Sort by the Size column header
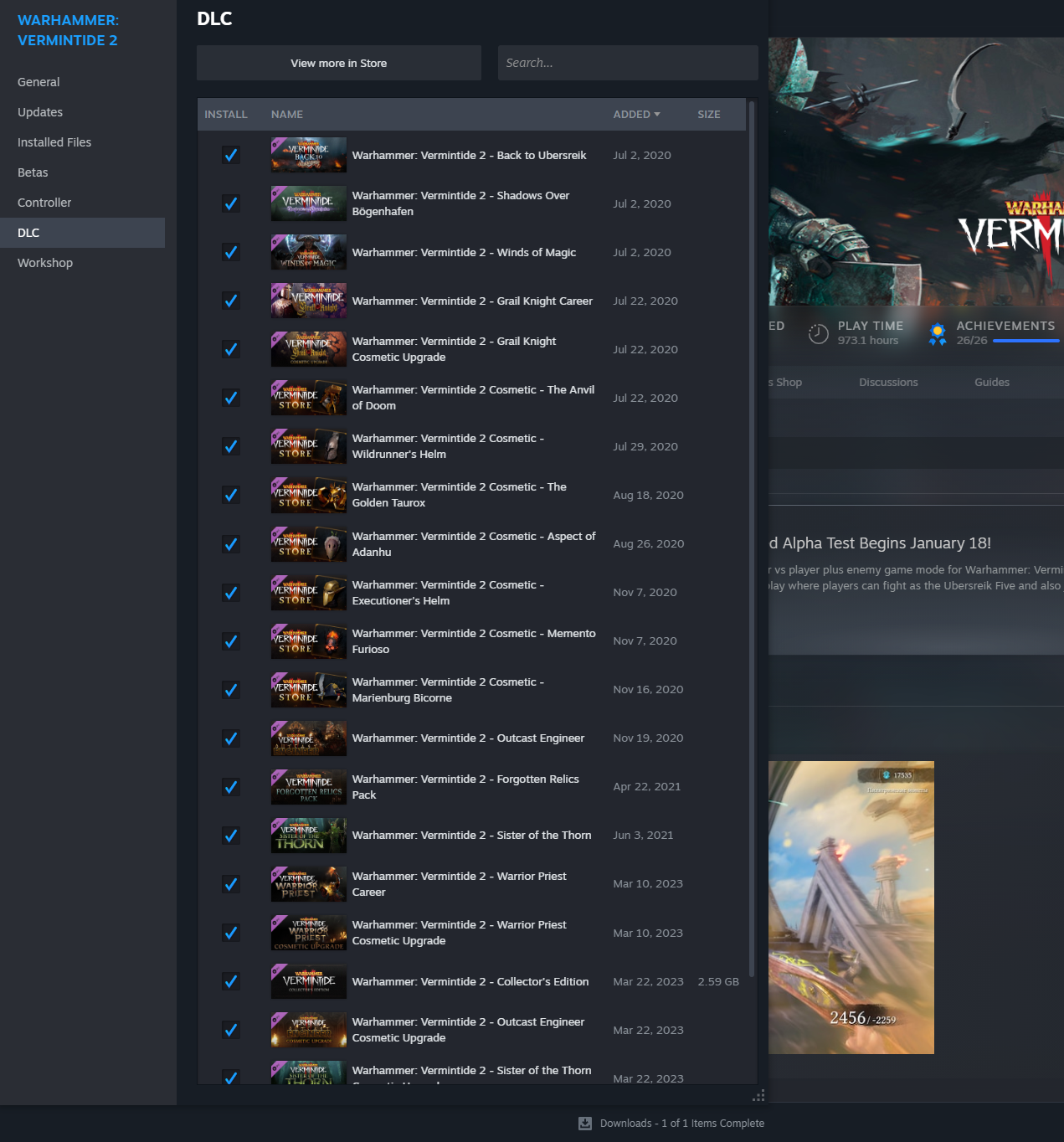 coord(709,114)
